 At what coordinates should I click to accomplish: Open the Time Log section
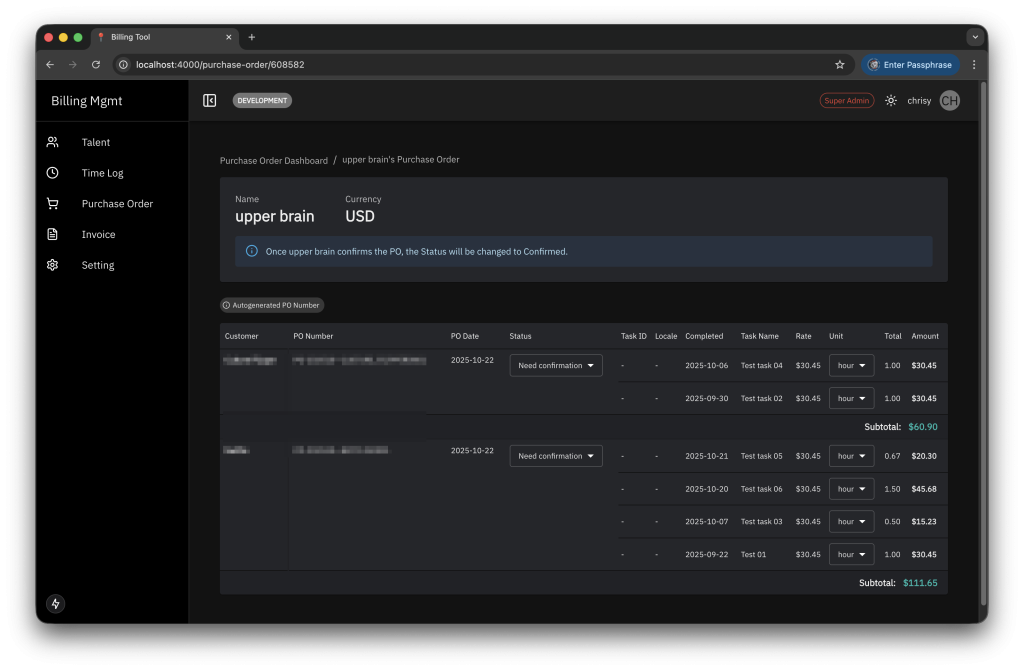102,173
